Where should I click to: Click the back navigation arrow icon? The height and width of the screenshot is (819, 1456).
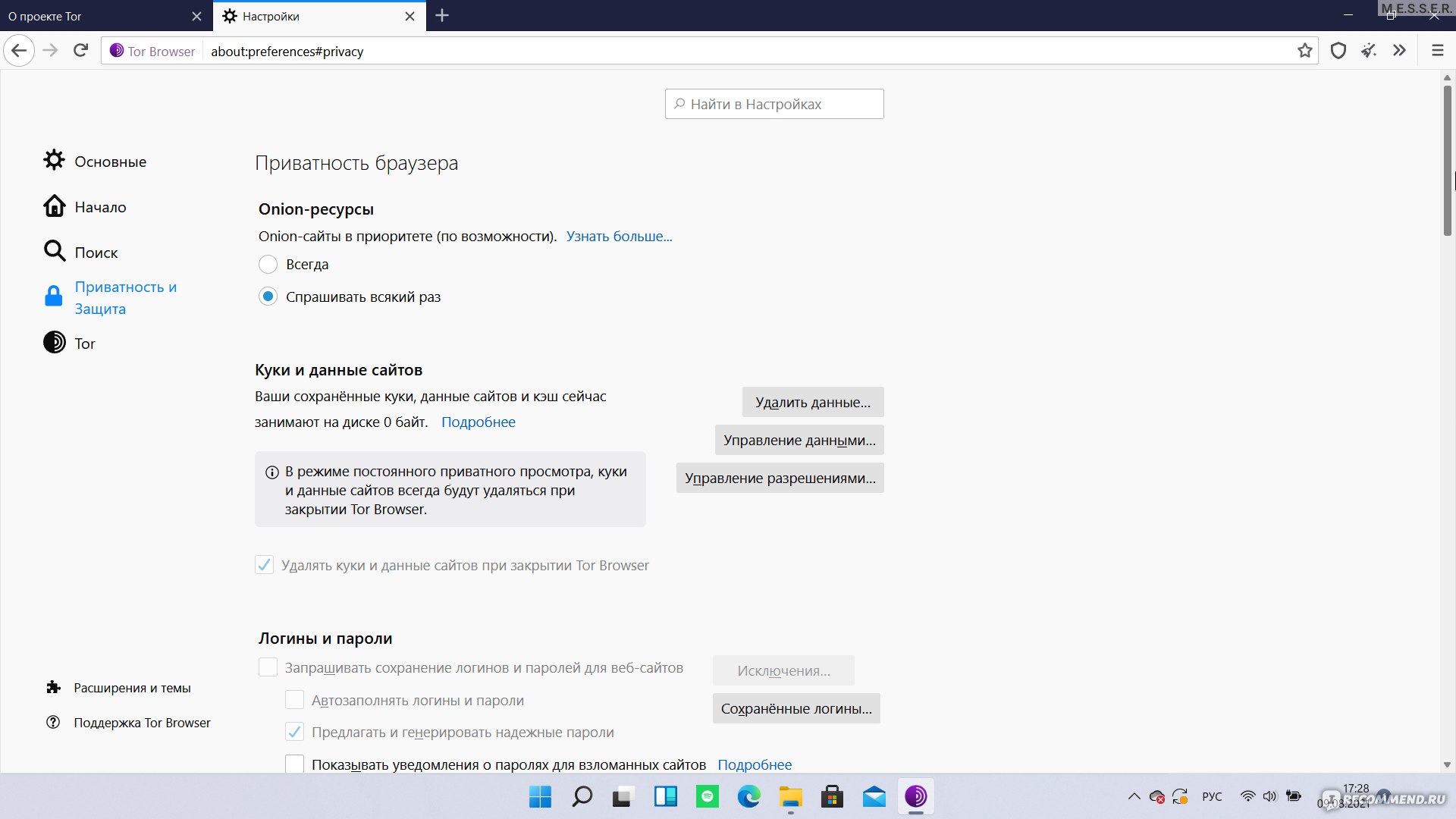click(x=18, y=51)
